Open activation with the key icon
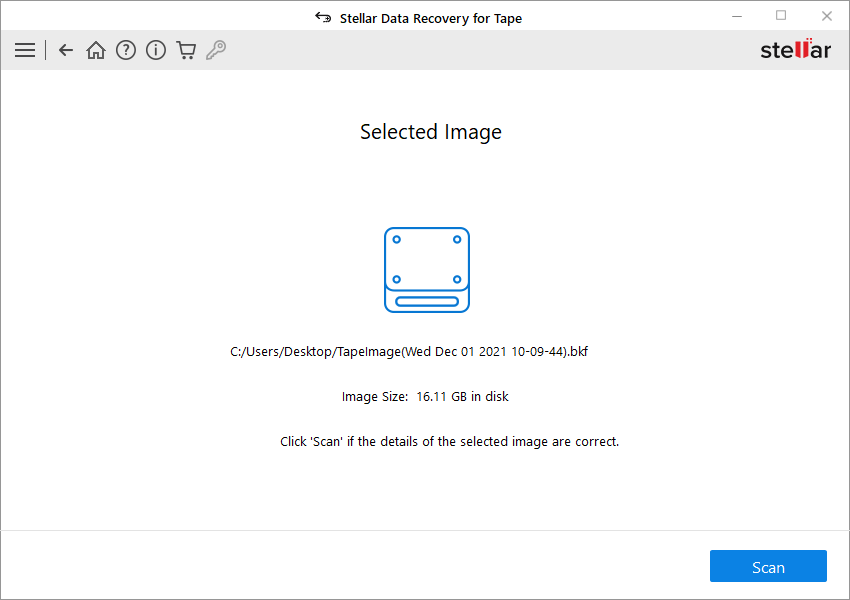 click(x=216, y=50)
